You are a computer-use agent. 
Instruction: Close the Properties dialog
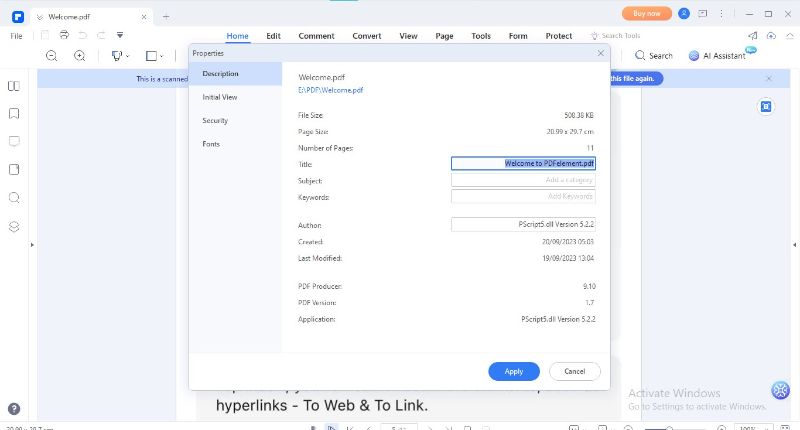tap(601, 53)
